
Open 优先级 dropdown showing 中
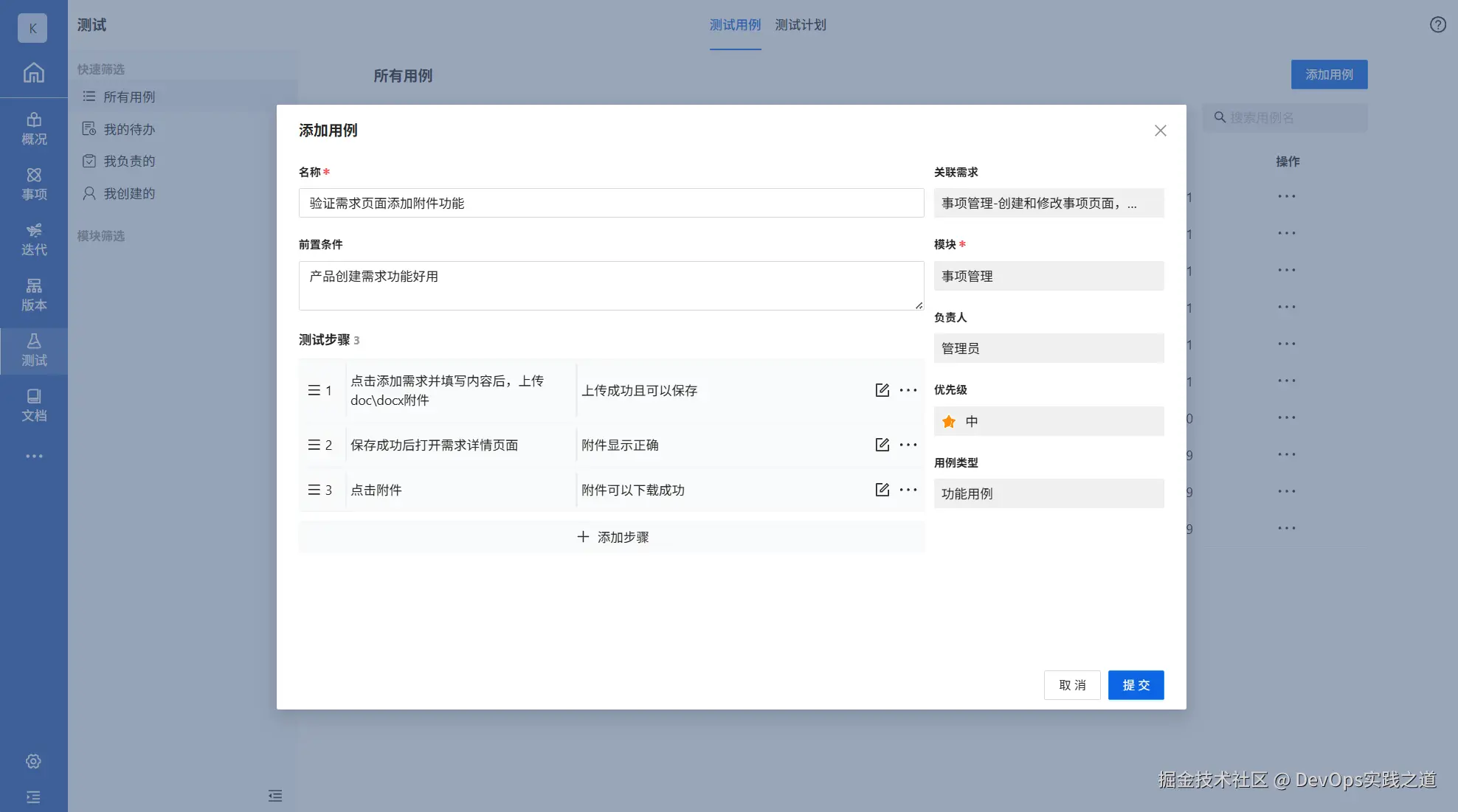tap(1048, 421)
